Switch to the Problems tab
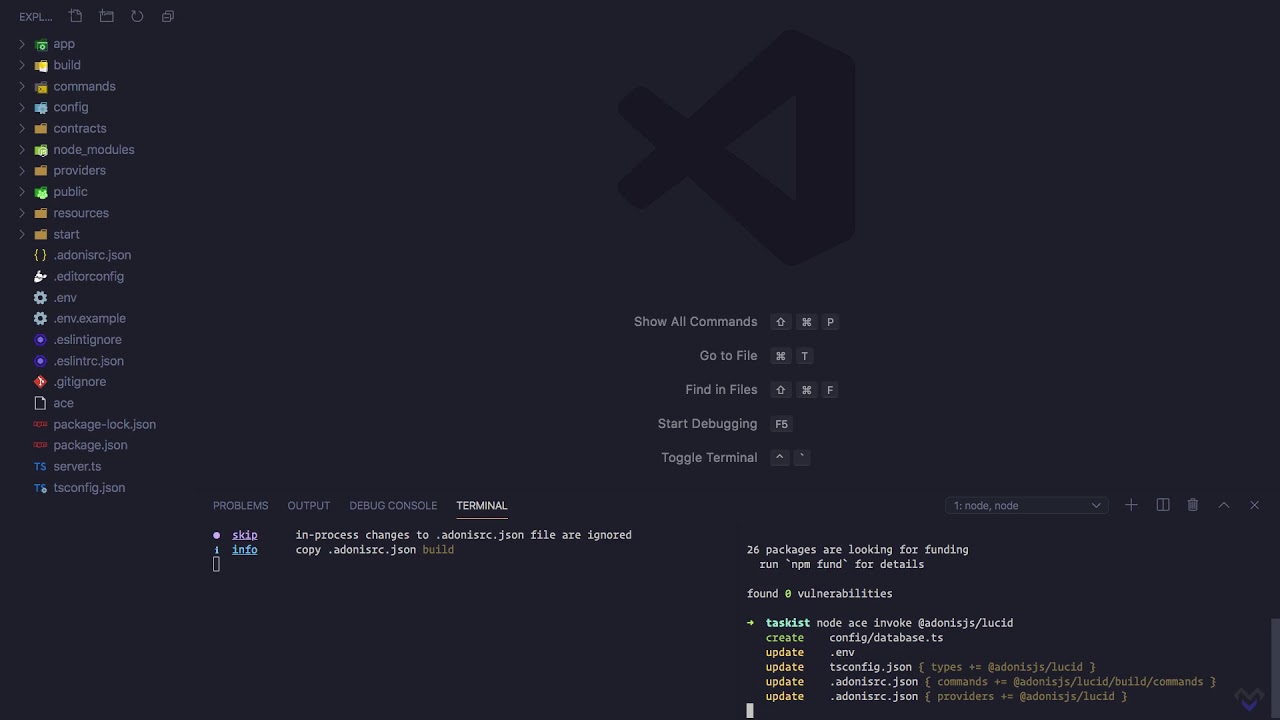Image resolution: width=1280 pixels, height=720 pixels. tap(240, 505)
